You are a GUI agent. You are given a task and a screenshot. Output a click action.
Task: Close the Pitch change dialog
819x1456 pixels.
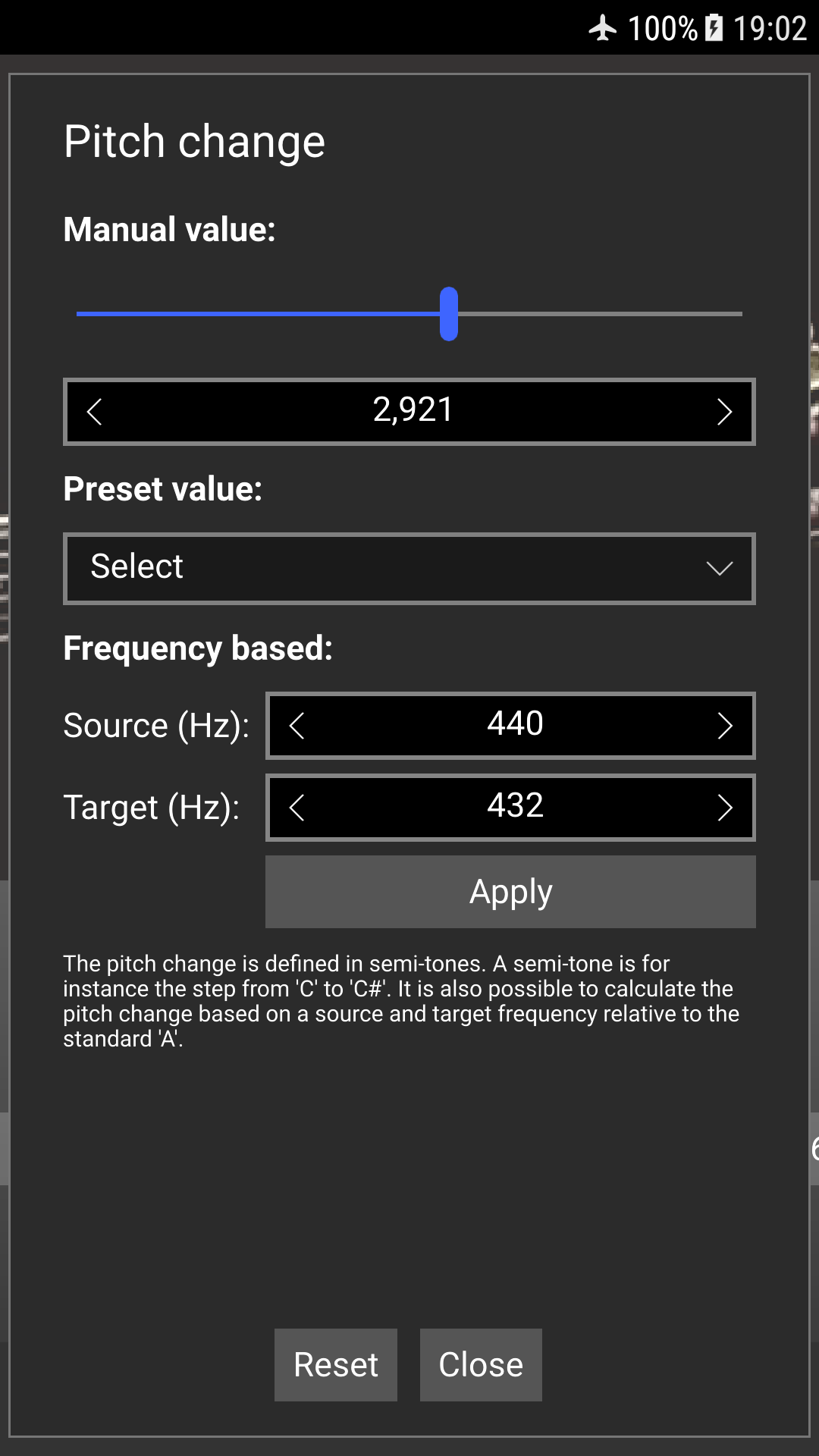click(x=481, y=1364)
